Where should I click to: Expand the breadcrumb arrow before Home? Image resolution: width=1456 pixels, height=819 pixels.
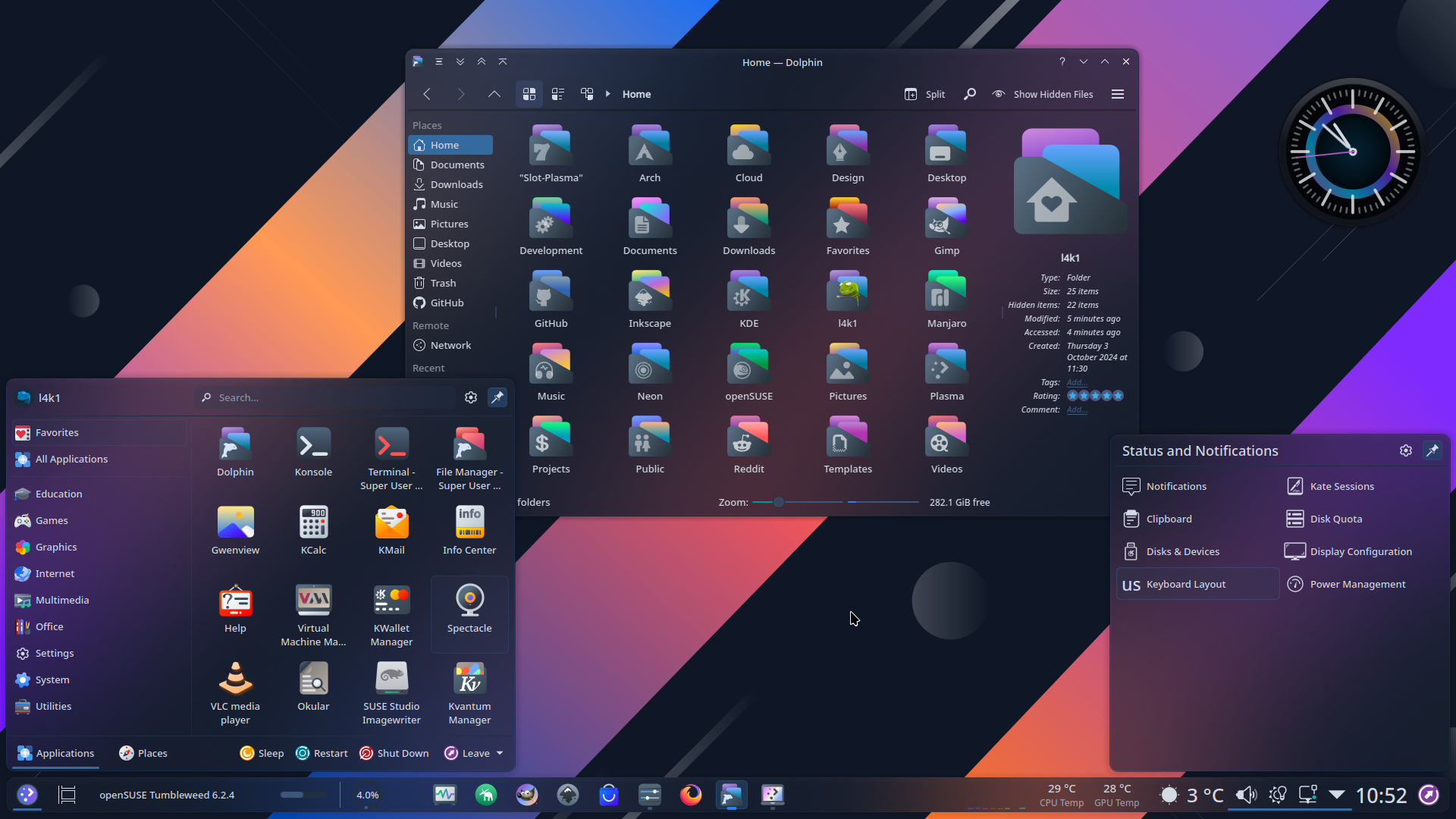tap(608, 94)
